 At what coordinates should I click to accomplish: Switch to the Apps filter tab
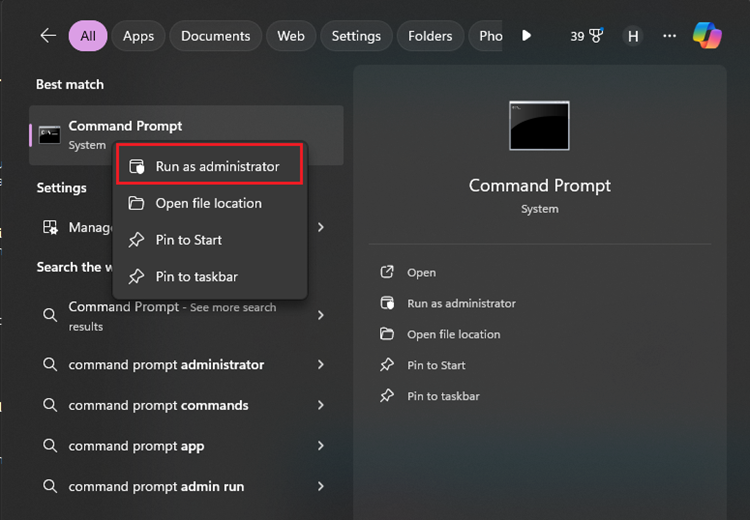[x=138, y=36]
